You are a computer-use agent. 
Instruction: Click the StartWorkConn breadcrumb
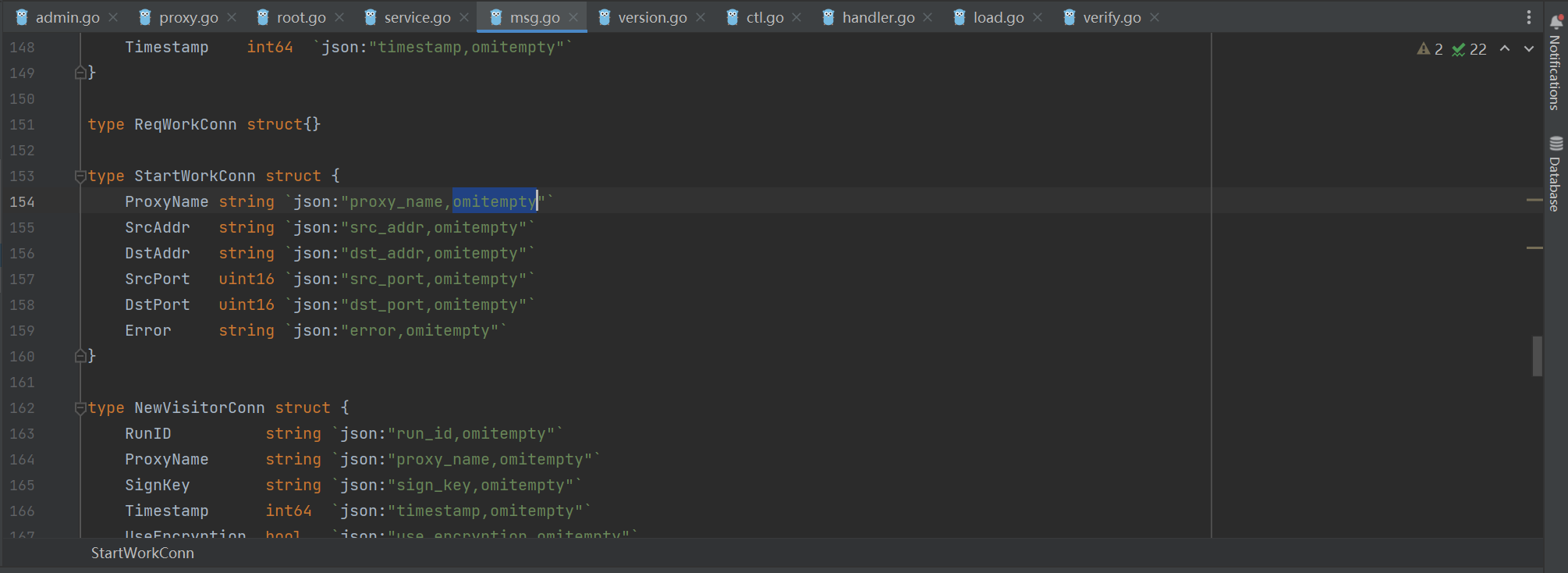pyautogui.click(x=143, y=553)
